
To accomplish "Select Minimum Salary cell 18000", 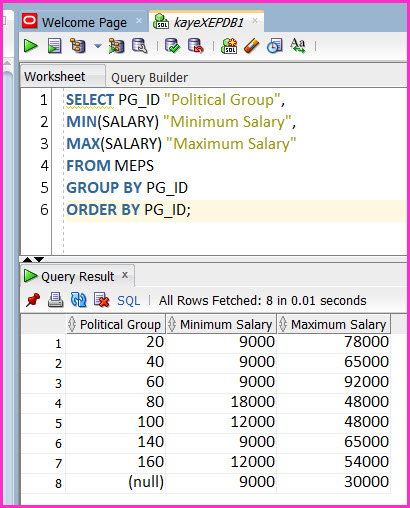I will pyautogui.click(x=221, y=402).
